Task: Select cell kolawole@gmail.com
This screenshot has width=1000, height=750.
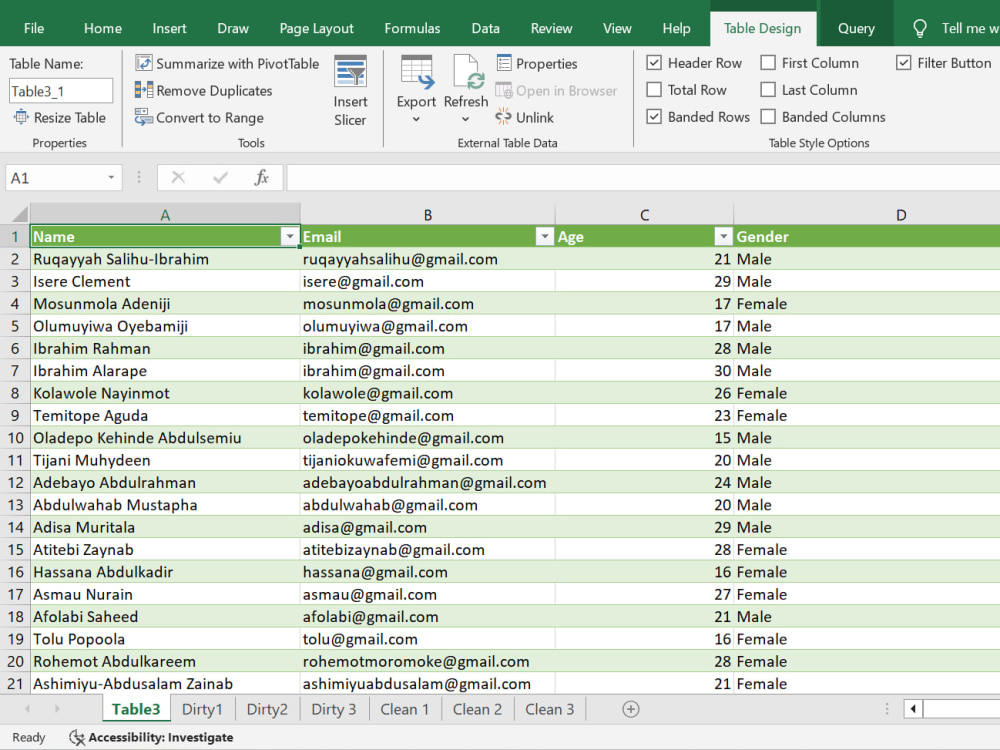Action: [x=427, y=393]
